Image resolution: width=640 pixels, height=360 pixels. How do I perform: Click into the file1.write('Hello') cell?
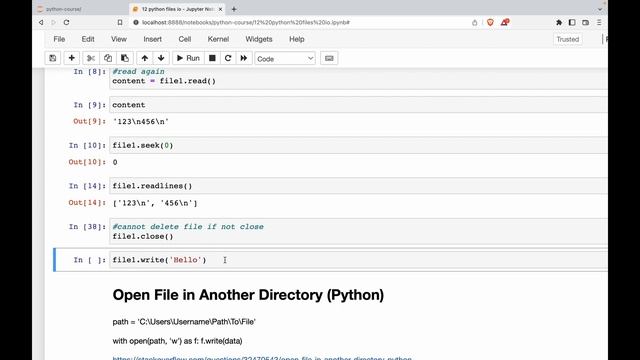358,260
